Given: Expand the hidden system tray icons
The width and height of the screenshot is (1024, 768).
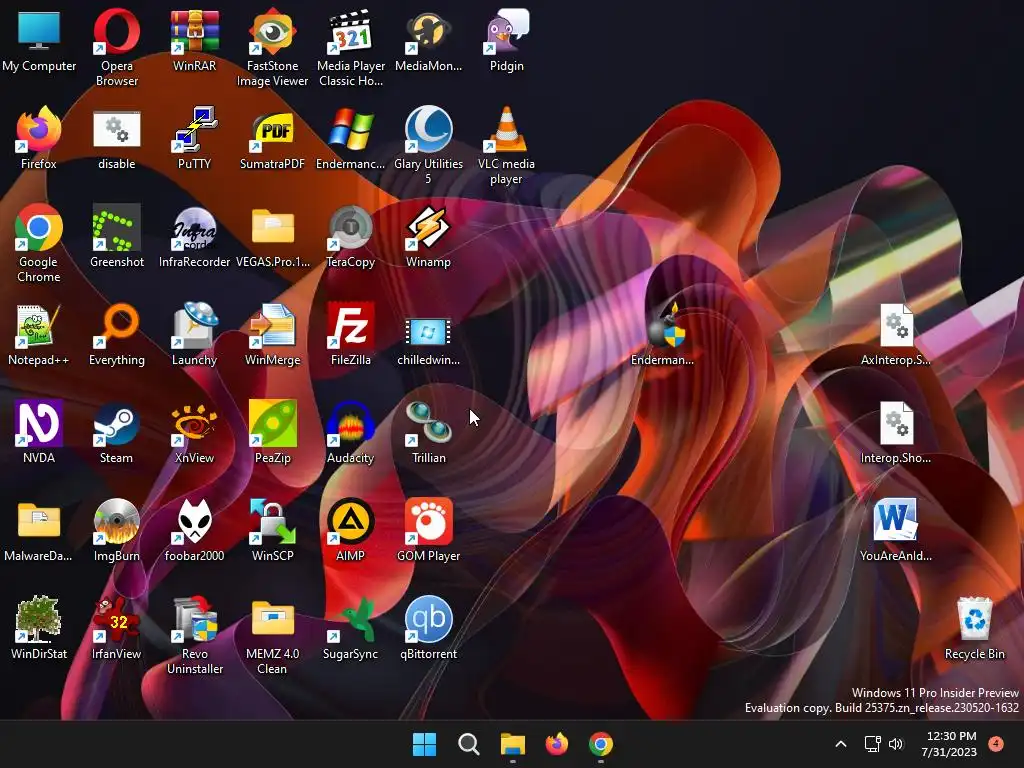Looking at the screenshot, I should pos(841,744).
